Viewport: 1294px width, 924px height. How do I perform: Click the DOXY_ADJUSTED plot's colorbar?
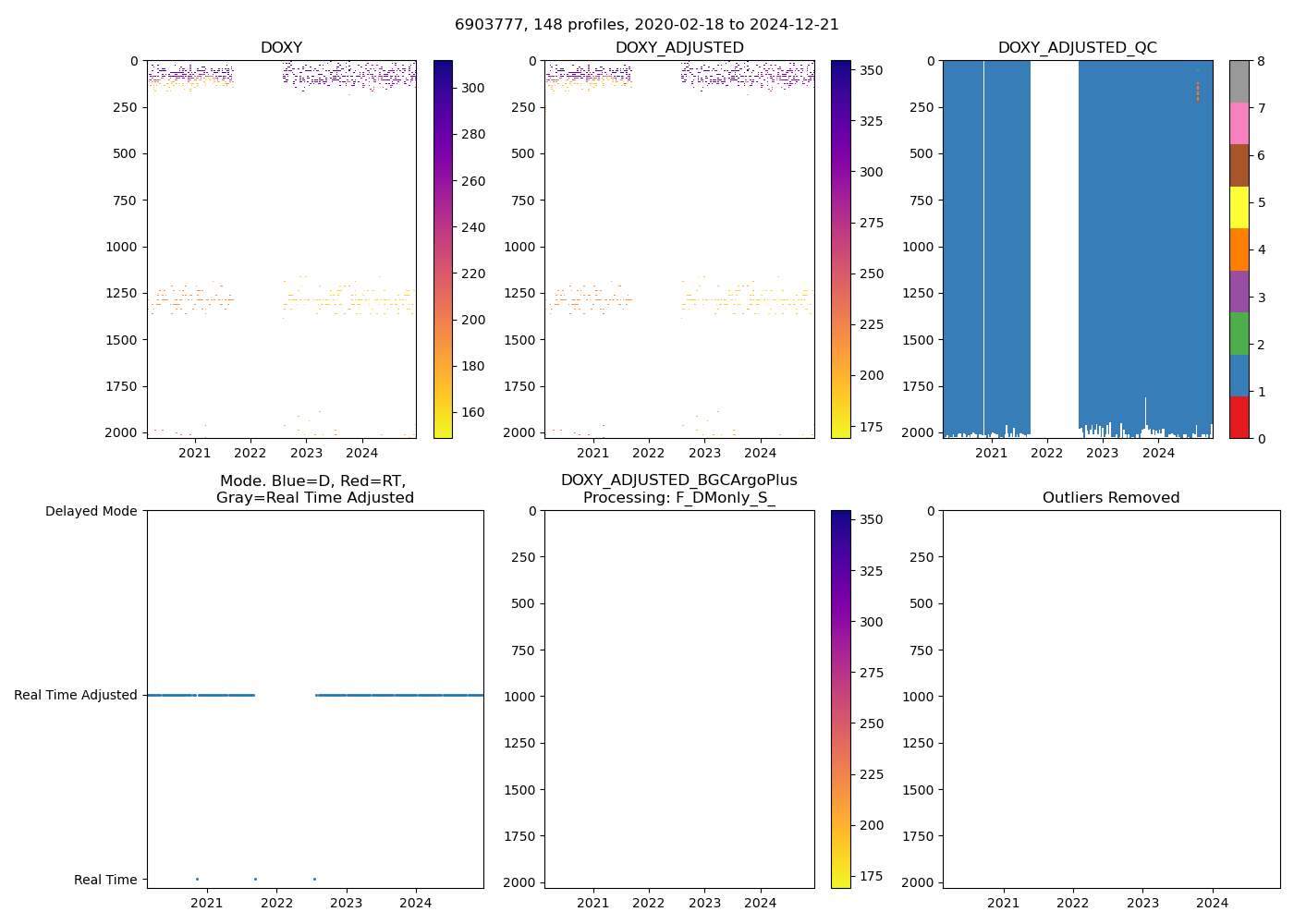[x=840, y=249]
